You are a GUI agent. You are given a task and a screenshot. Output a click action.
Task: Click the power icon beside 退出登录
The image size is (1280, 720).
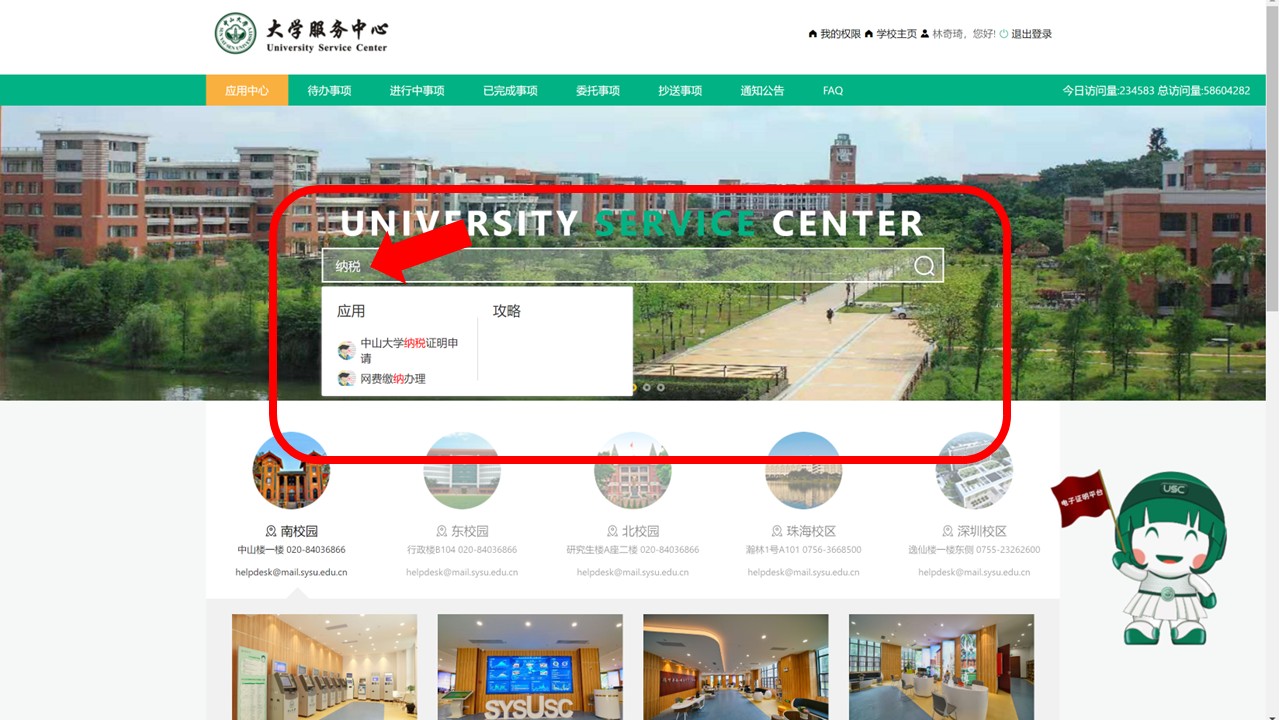pos(1004,34)
